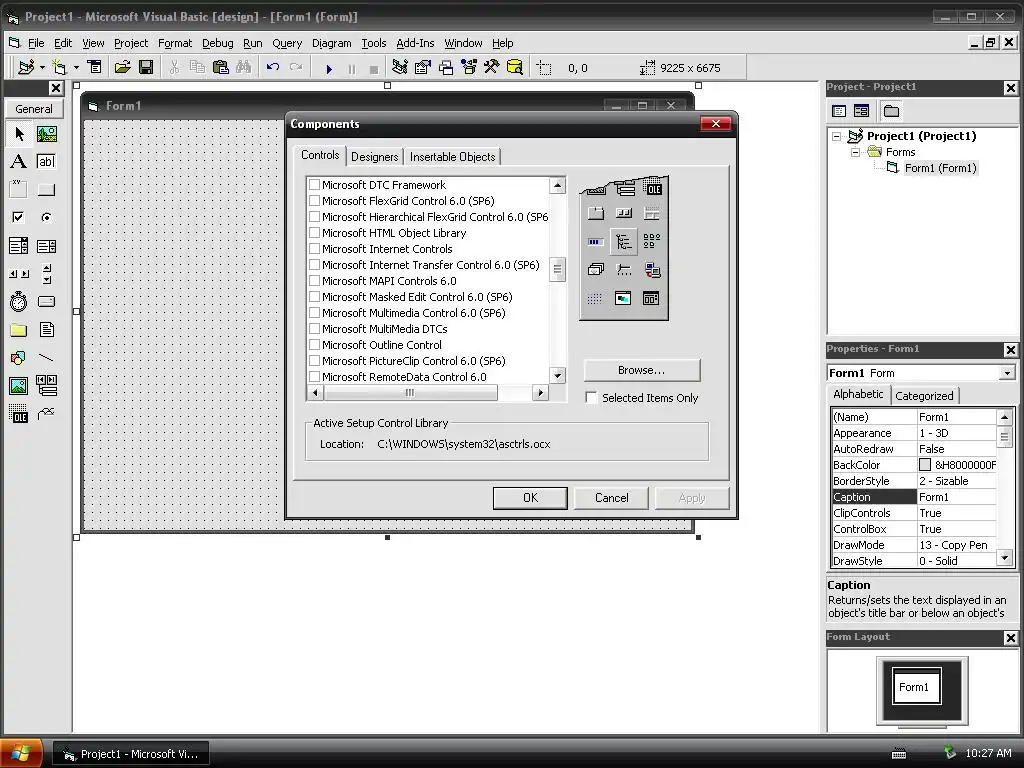
Task: Click the Cancel button in Components
Action: pyautogui.click(x=611, y=498)
